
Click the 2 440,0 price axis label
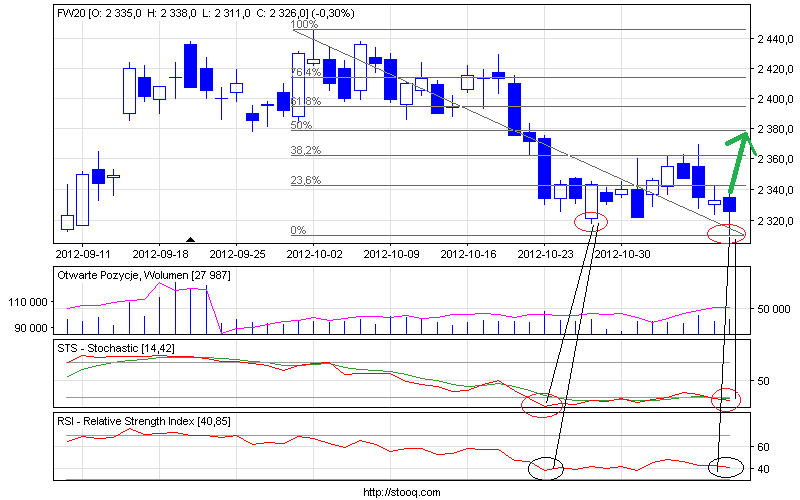pyautogui.click(x=775, y=39)
